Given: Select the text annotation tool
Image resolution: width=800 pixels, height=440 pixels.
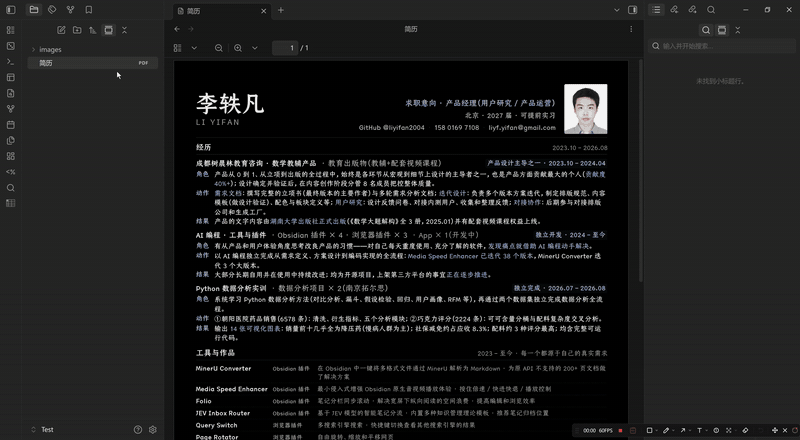Looking at the screenshot, I should [x=699, y=430].
